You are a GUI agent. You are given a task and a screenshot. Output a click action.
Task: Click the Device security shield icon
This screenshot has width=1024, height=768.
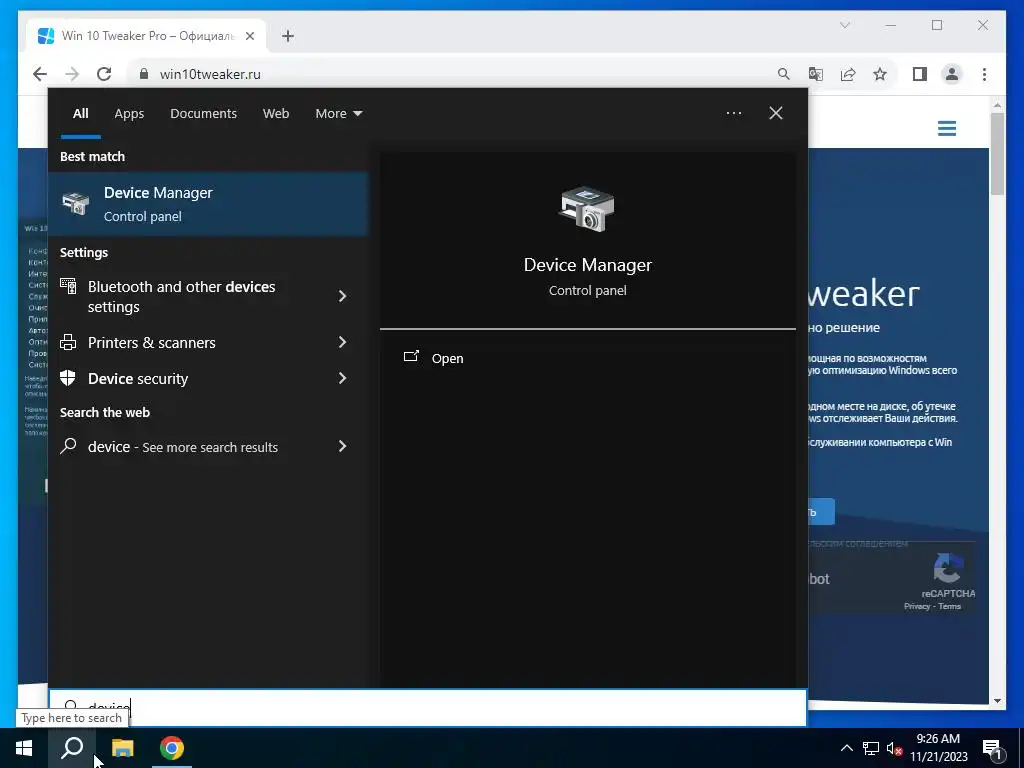pyautogui.click(x=68, y=378)
